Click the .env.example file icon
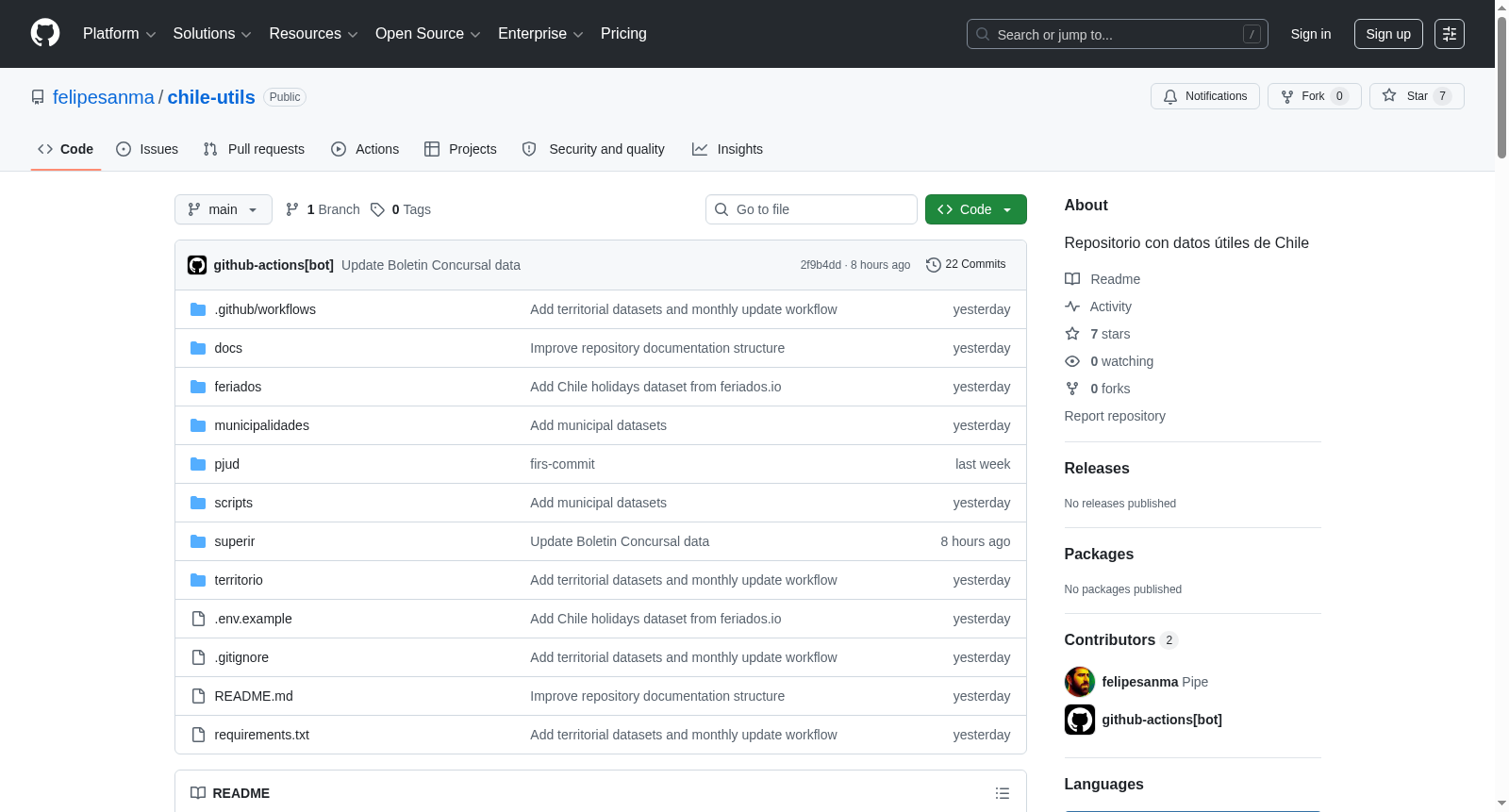The width and height of the screenshot is (1509, 812). [x=198, y=619]
